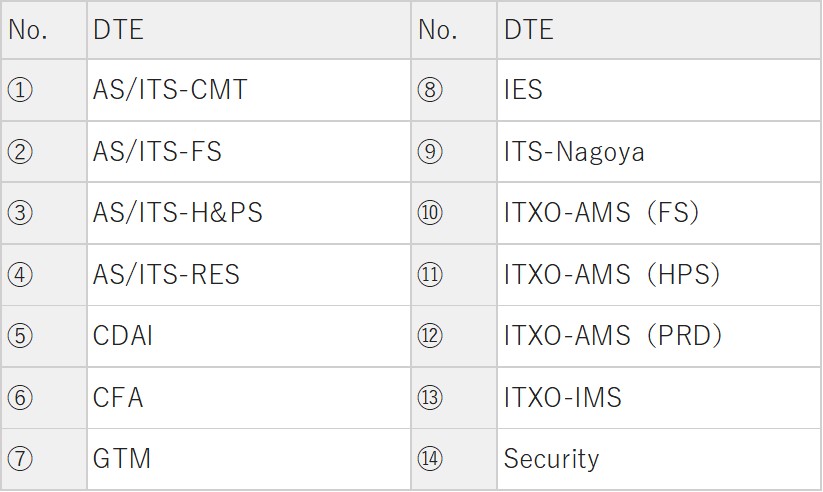Select the ITXO-AMS (FS) cell
823x492 pixels.
click(x=601, y=213)
